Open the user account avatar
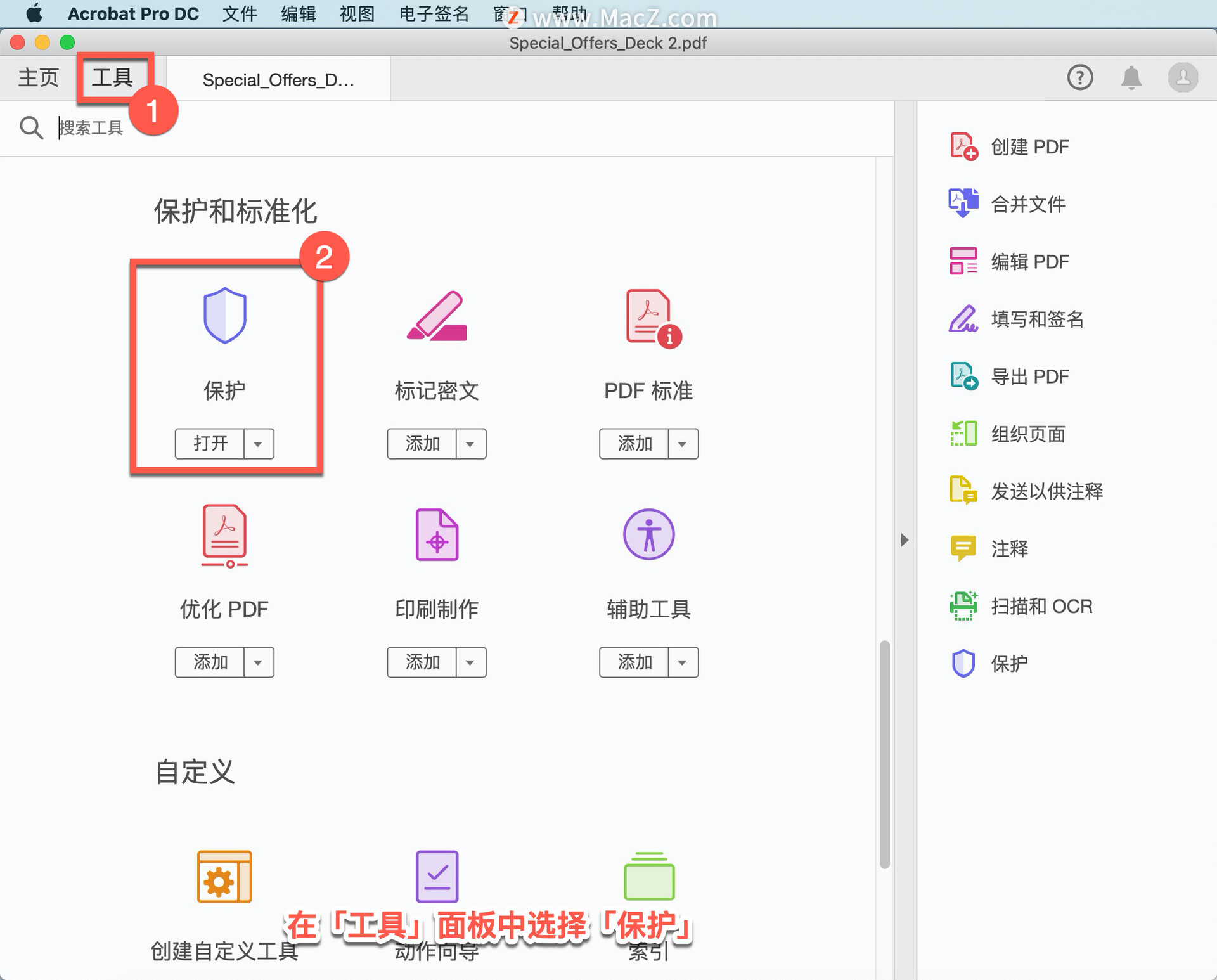This screenshot has height=980, width=1217. pos(1183,77)
